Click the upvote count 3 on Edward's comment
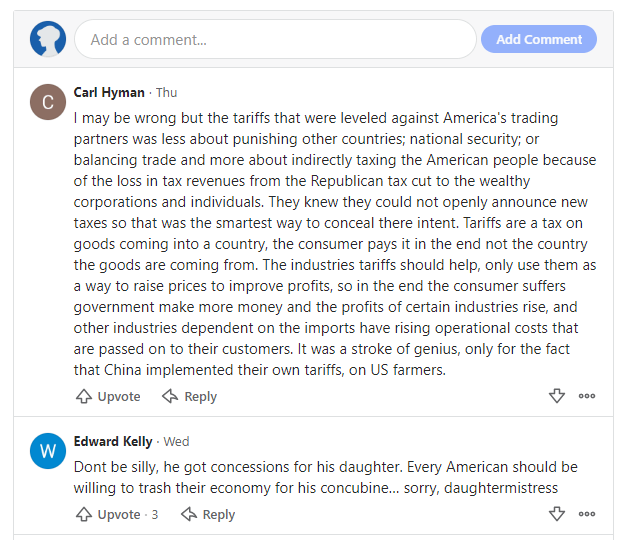Image resolution: width=628 pixels, height=540 pixels. [155, 514]
